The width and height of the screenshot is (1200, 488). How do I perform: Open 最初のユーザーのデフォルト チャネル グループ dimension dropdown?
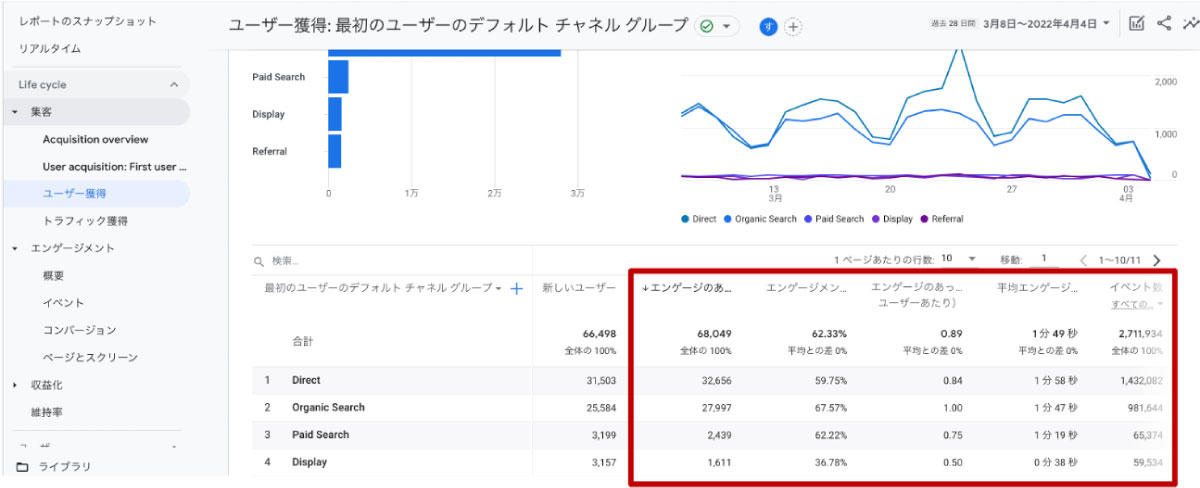tap(384, 288)
